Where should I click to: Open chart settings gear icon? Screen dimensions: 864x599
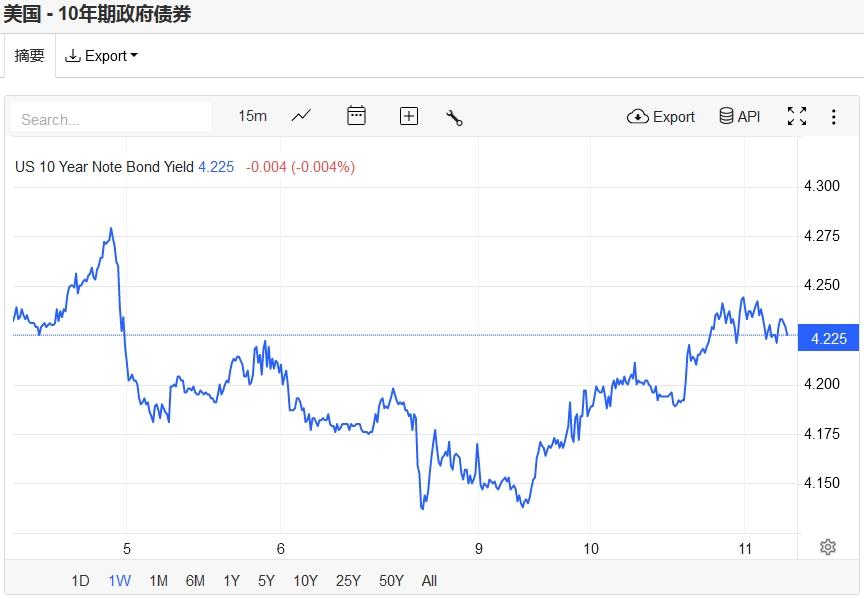(x=827, y=547)
